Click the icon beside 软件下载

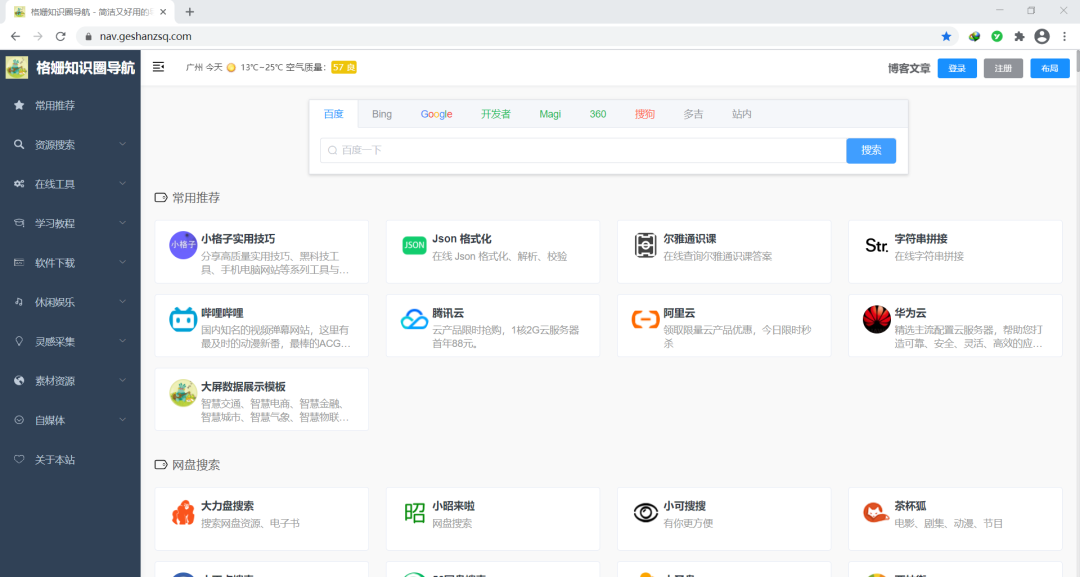(x=19, y=262)
